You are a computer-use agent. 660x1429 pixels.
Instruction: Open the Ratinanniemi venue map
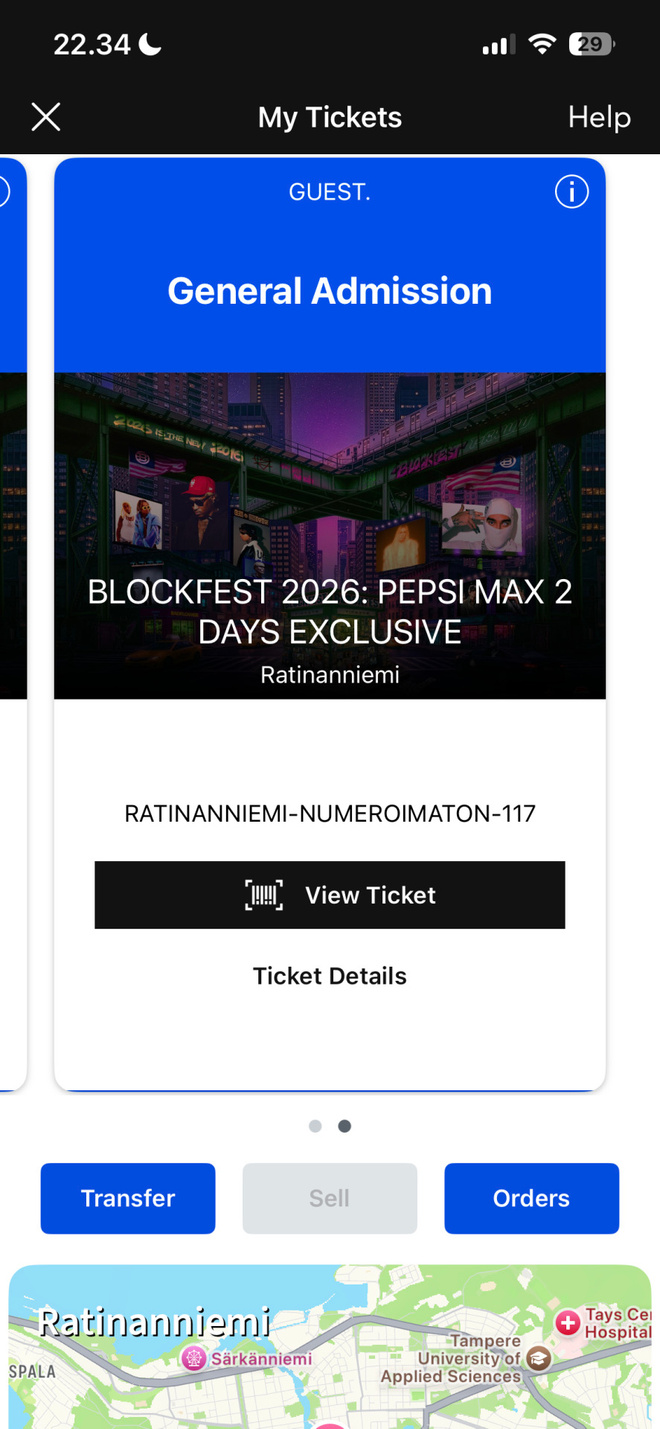click(330, 1347)
